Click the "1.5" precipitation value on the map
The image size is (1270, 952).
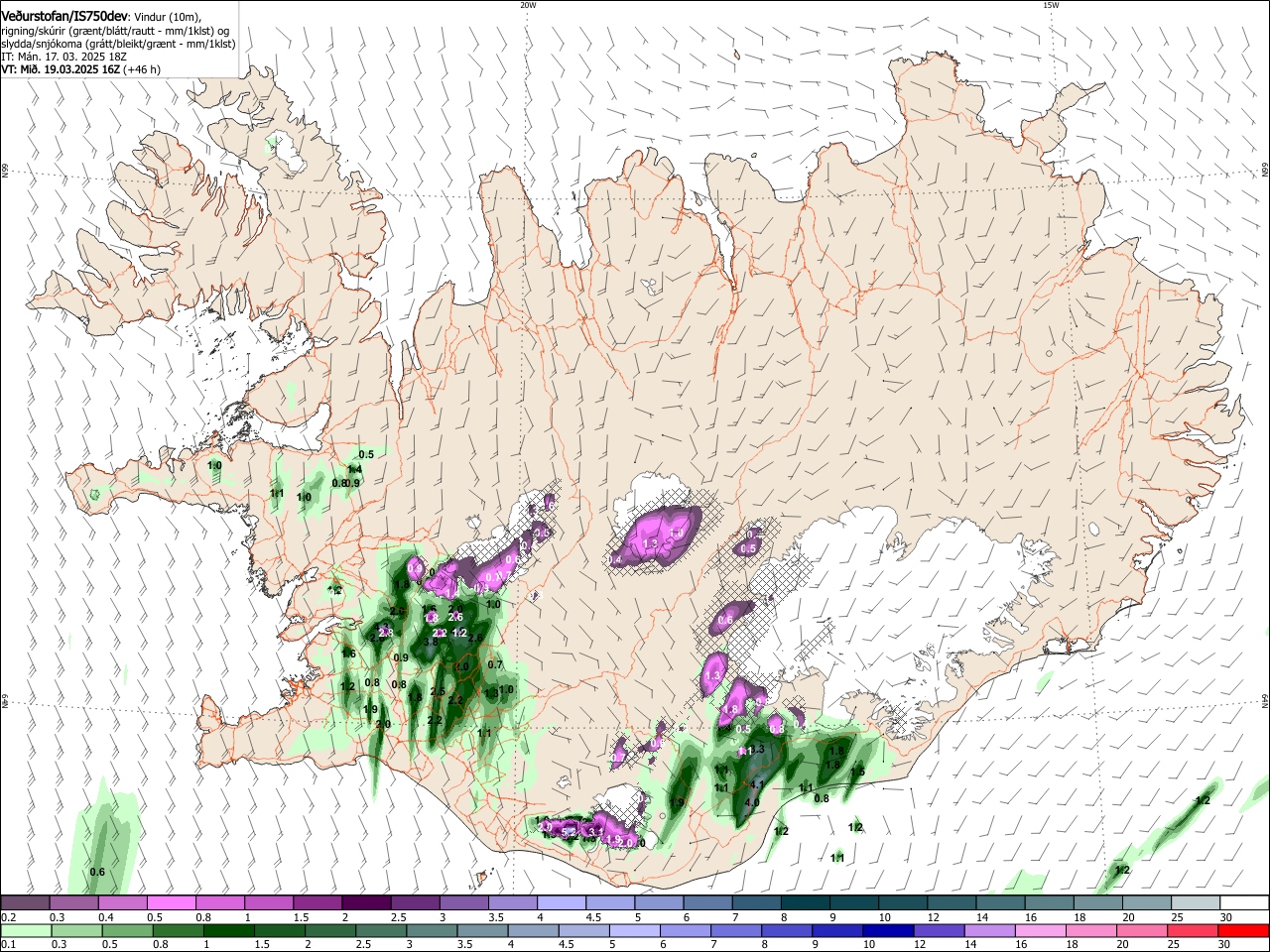[x=858, y=771]
